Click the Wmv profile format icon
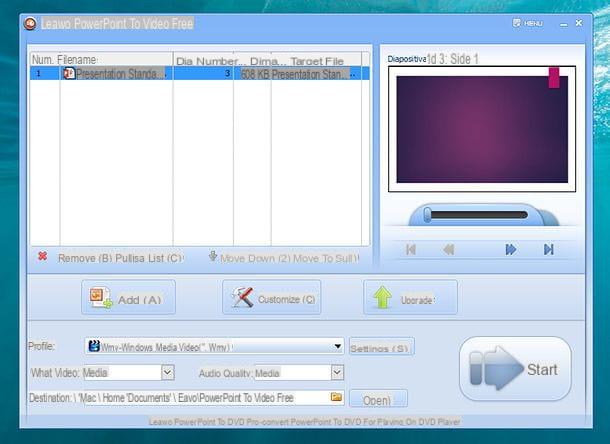610x444 pixels. [94, 346]
